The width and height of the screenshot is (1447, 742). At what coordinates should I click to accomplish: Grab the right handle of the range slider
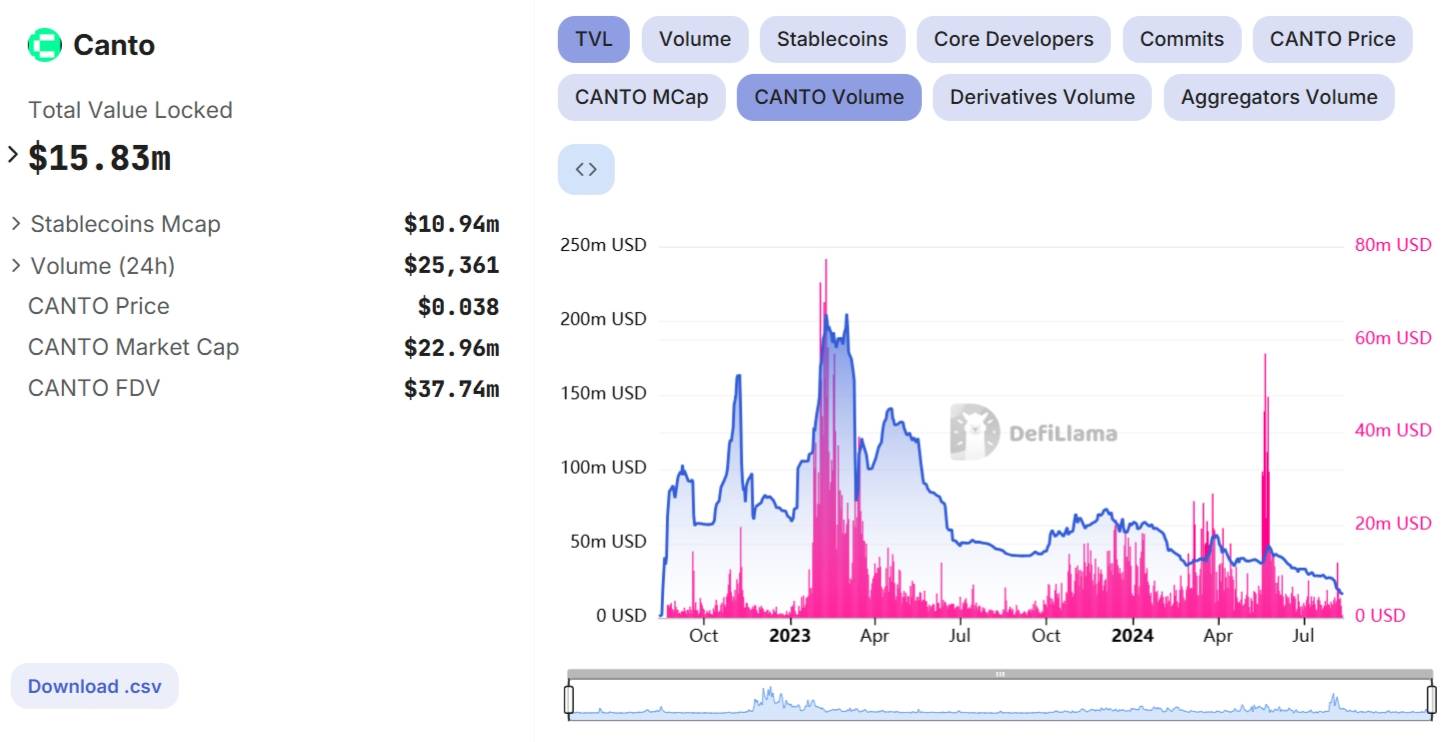pyautogui.click(x=1431, y=699)
